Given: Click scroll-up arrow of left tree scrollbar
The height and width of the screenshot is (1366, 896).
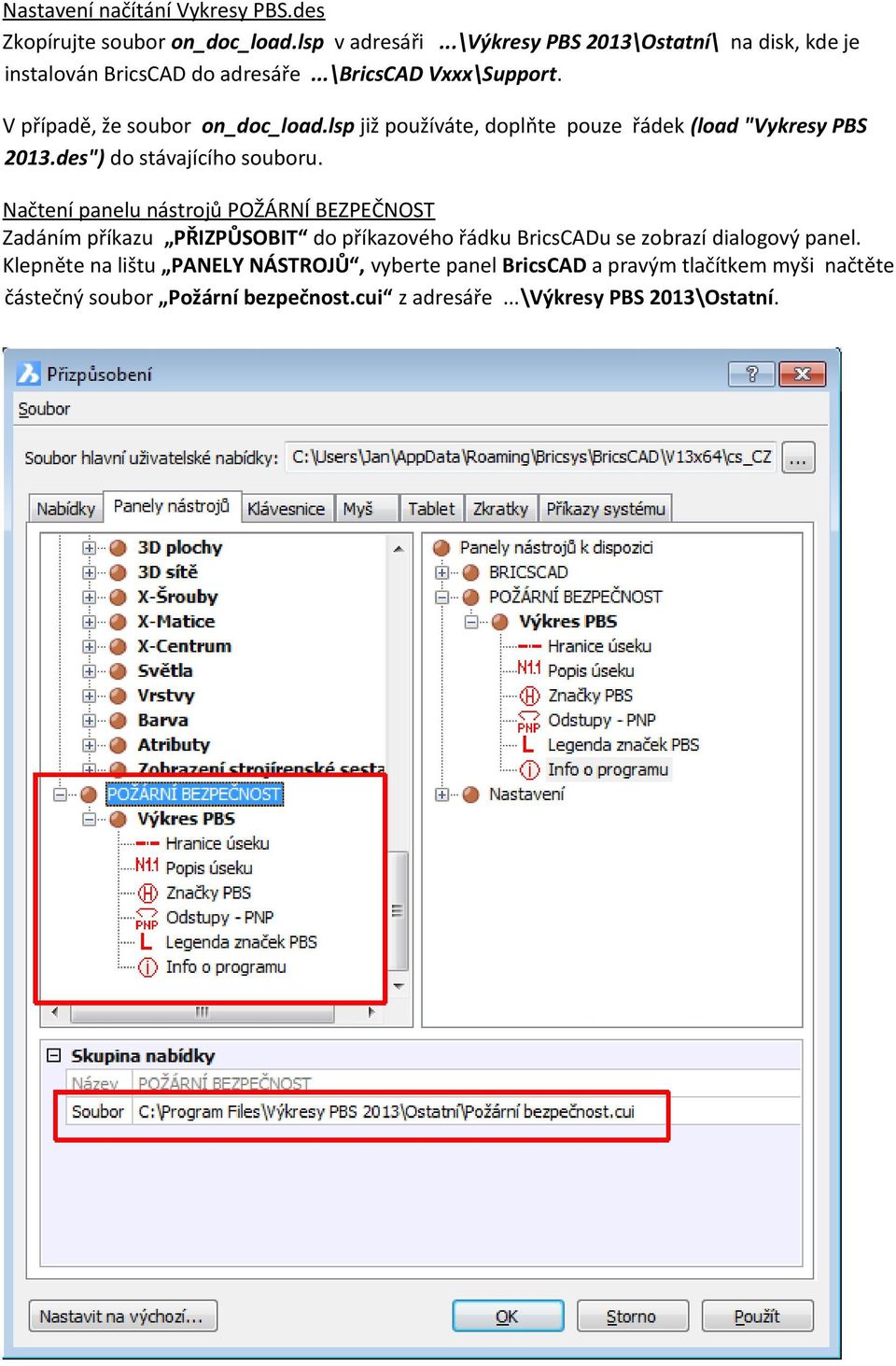Looking at the screenshot, I should pyautogui.click(x=399, y=549).
